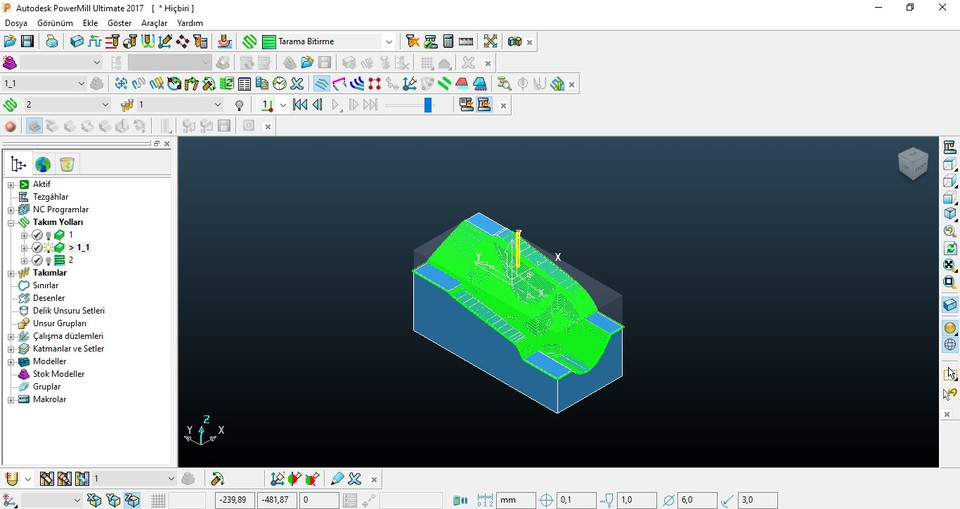Screen dimensions: 960x509
Task: Click the toolpath clock statistics icon
Action: 280,83
